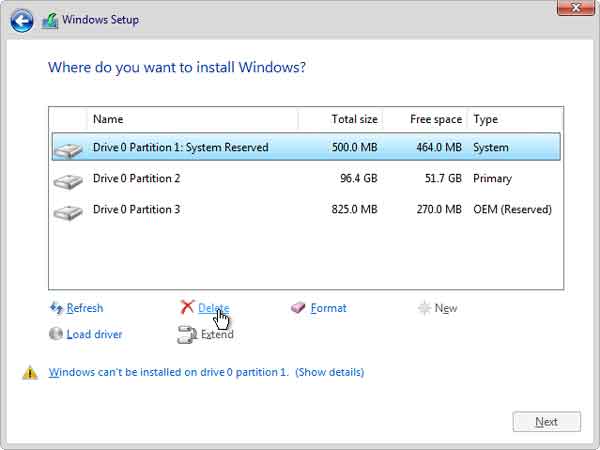Screen dimensions: 600x450
Task: Open the Load driver link
Action: coord(94,334)
